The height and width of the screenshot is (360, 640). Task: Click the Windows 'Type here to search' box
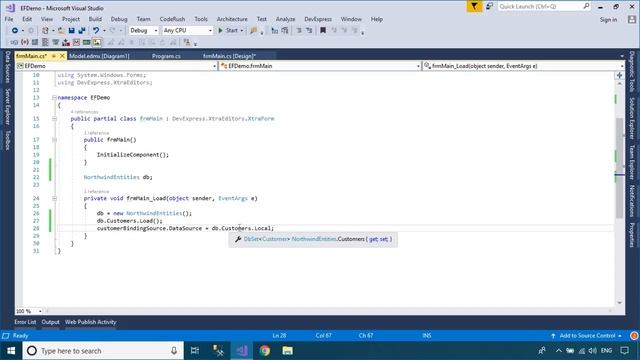[103, 351]
